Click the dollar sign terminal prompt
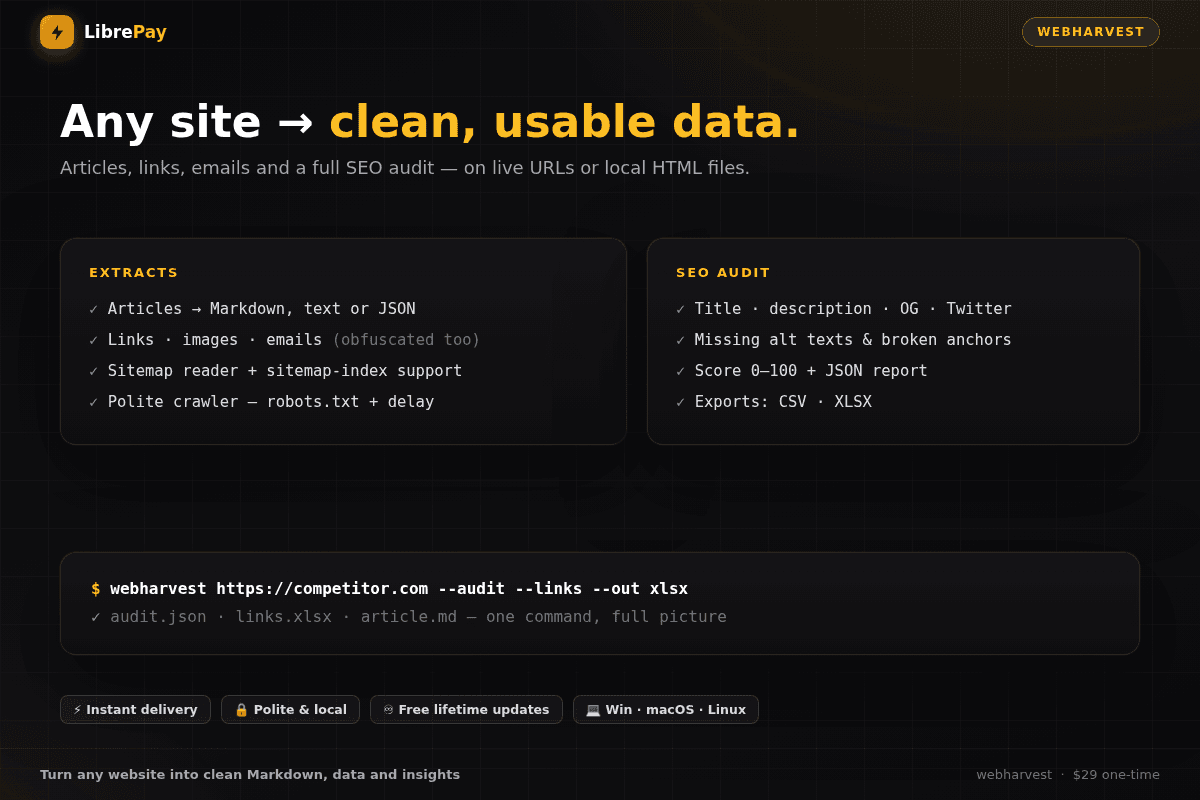This screenshot has height=800, width=1200. (96, 589)
